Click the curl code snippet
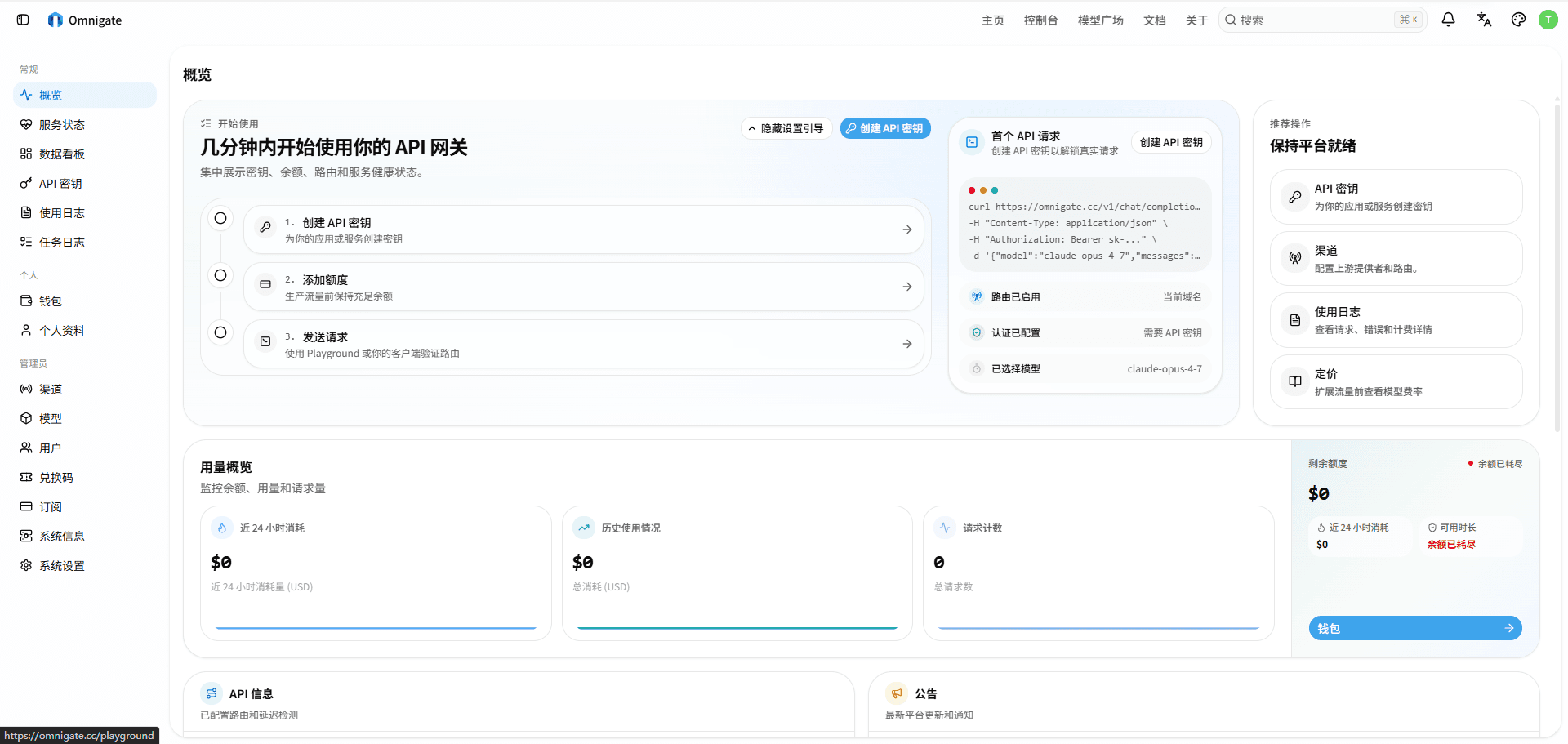Screen dimensions: 1568x744 [1085, 224]
